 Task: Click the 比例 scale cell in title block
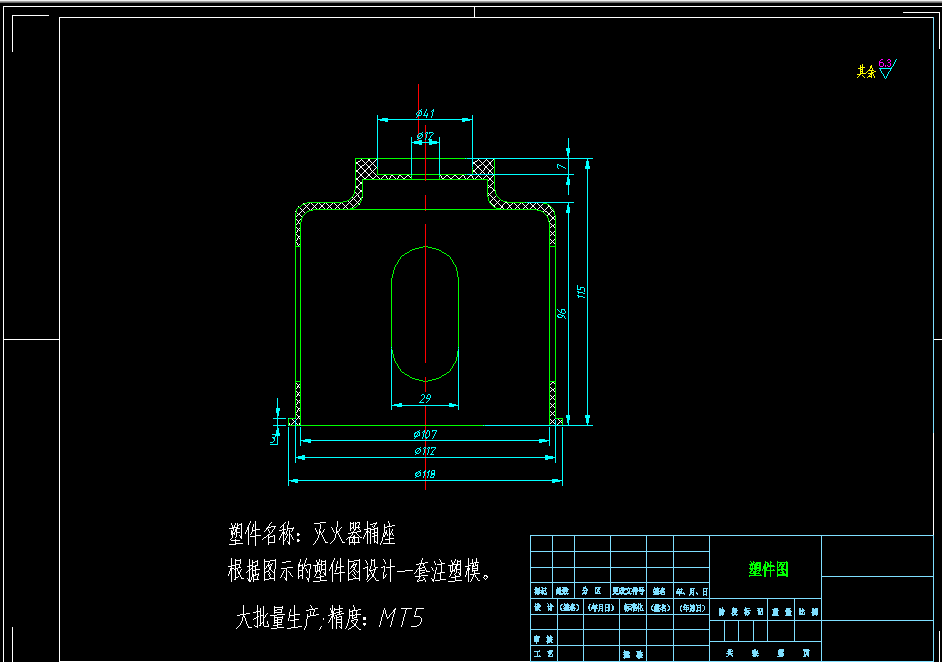tap(807, 611)
